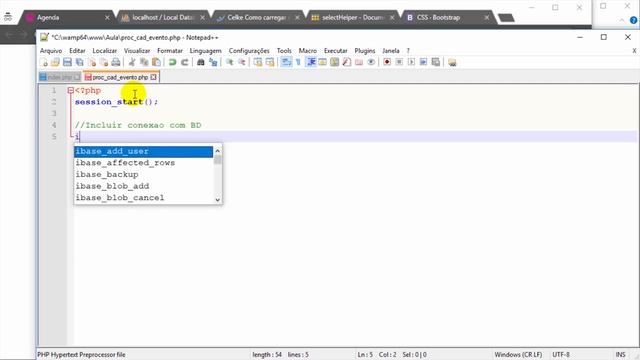Click autocomplete list scroll up arrow
This screenshot has height=360, width=640.
click(x=218, y=151)
